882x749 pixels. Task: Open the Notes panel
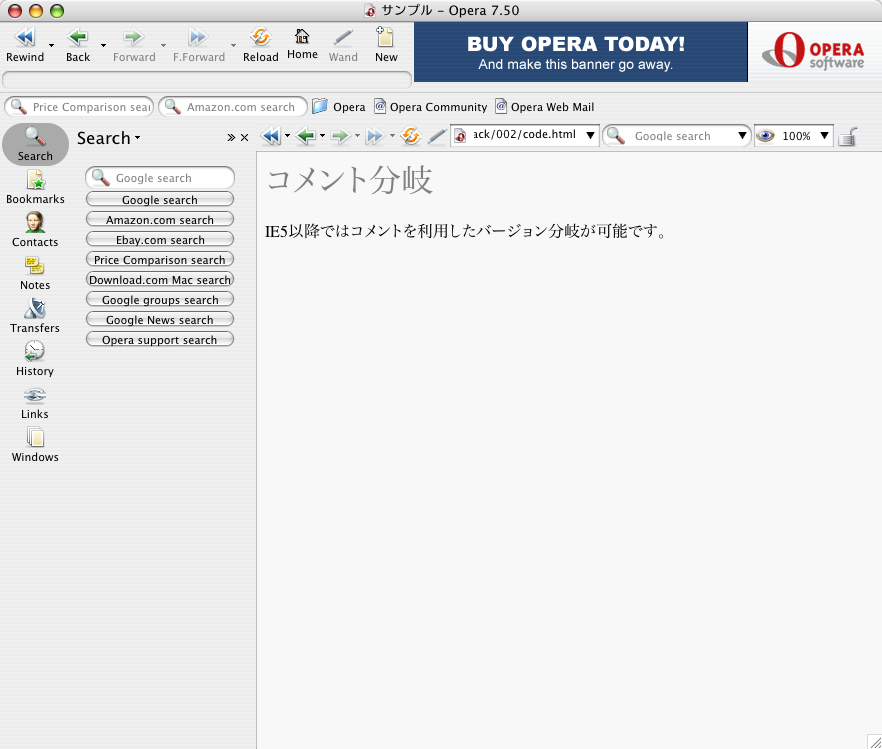(x=35, y=267)
